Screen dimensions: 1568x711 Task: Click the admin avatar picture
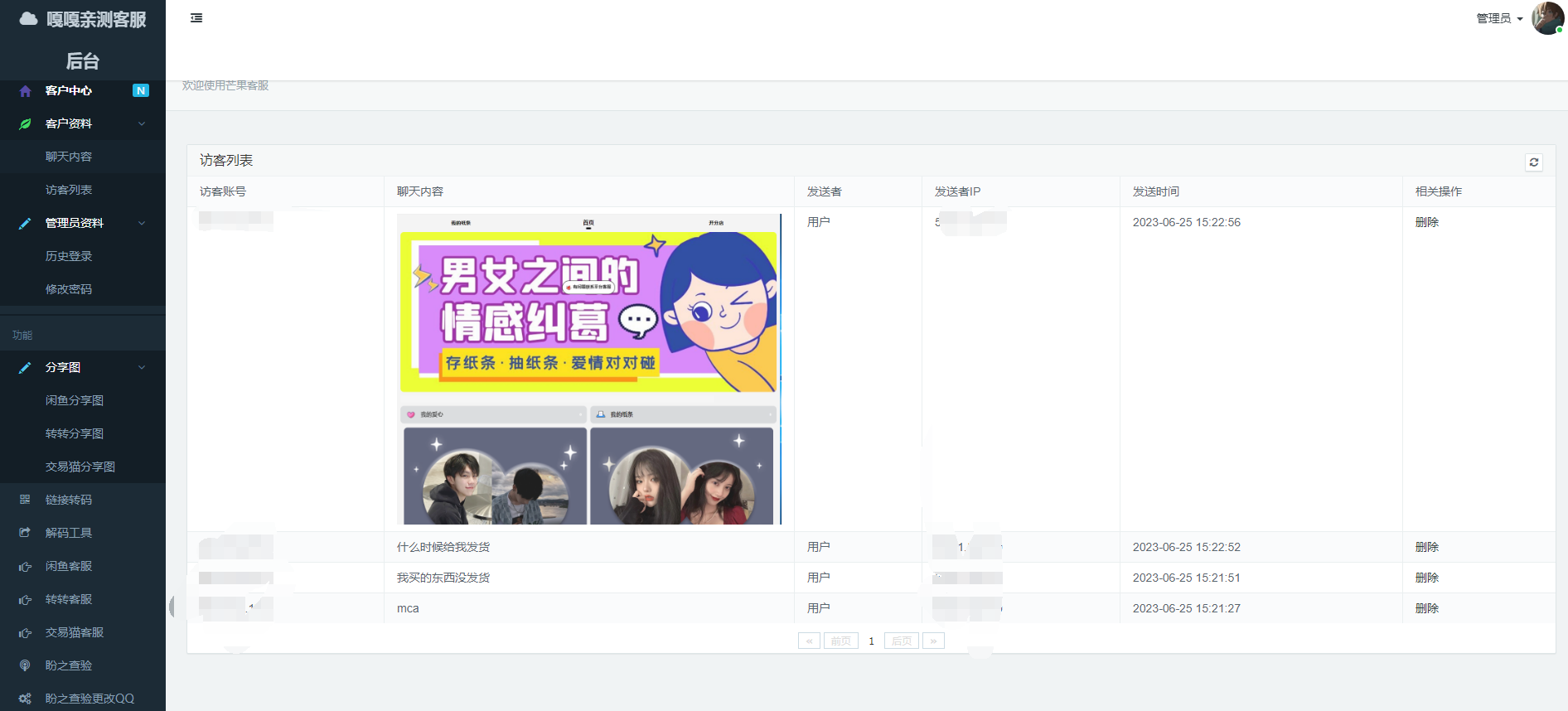1546,18
